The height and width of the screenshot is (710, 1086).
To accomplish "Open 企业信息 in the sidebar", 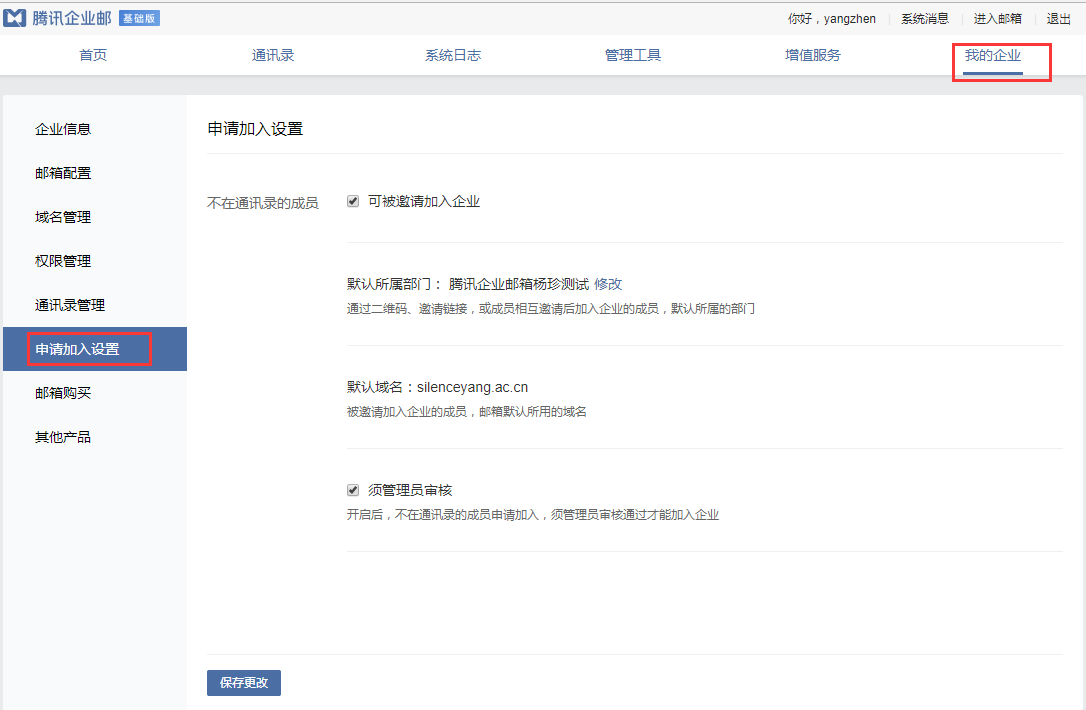I will tap(63, 129).
